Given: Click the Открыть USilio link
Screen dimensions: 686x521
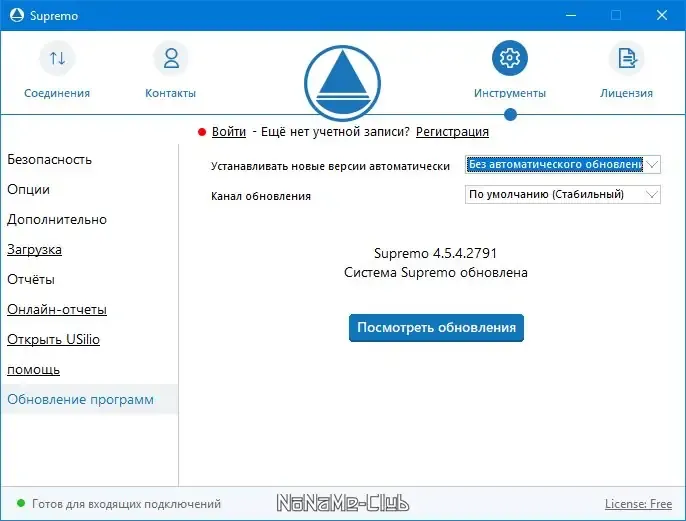Looking at the screenshot, I should [x=53, y=339].
